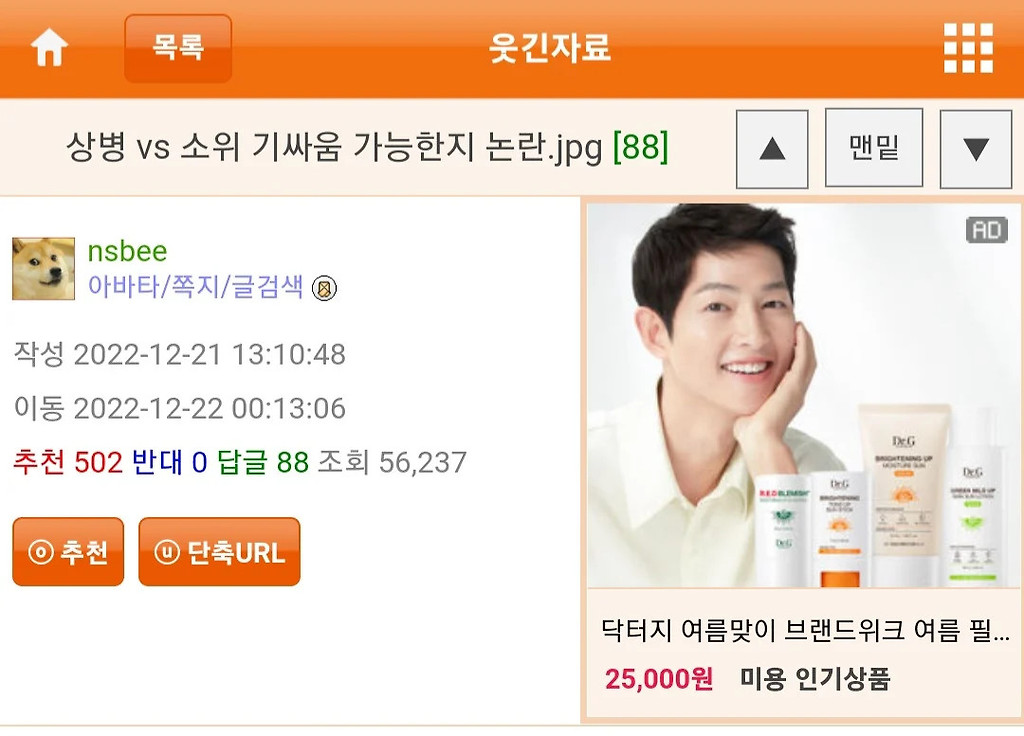The width and height of the screenshot is (1024, 736).
Task: View the 답글 88 replies count
Action: pyautogui.click(x=263, y=462)
